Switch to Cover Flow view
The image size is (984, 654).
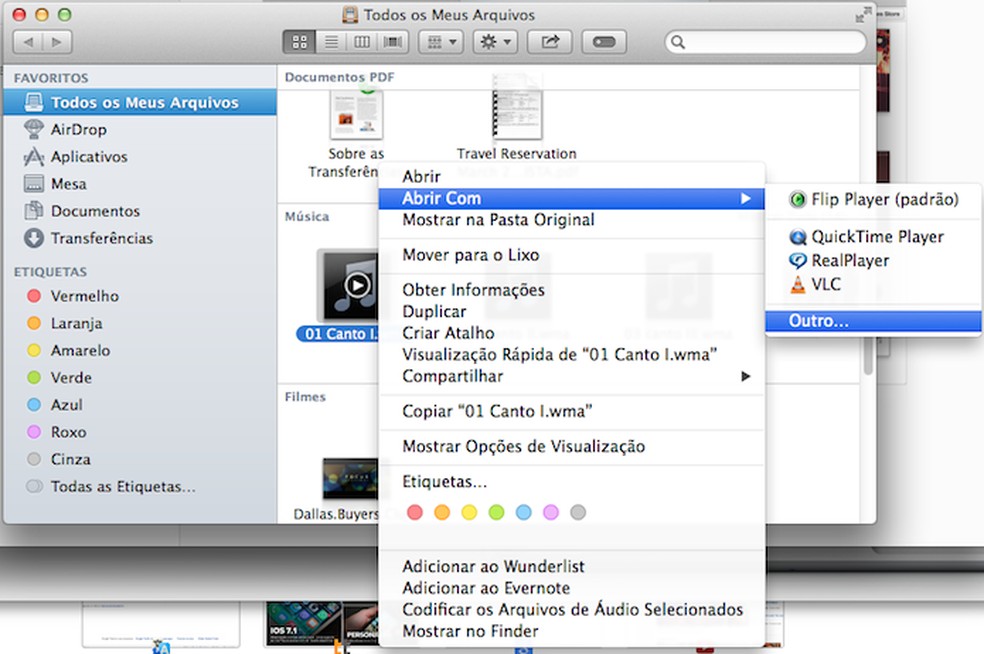pyautogui.click(x=393, y=42)
